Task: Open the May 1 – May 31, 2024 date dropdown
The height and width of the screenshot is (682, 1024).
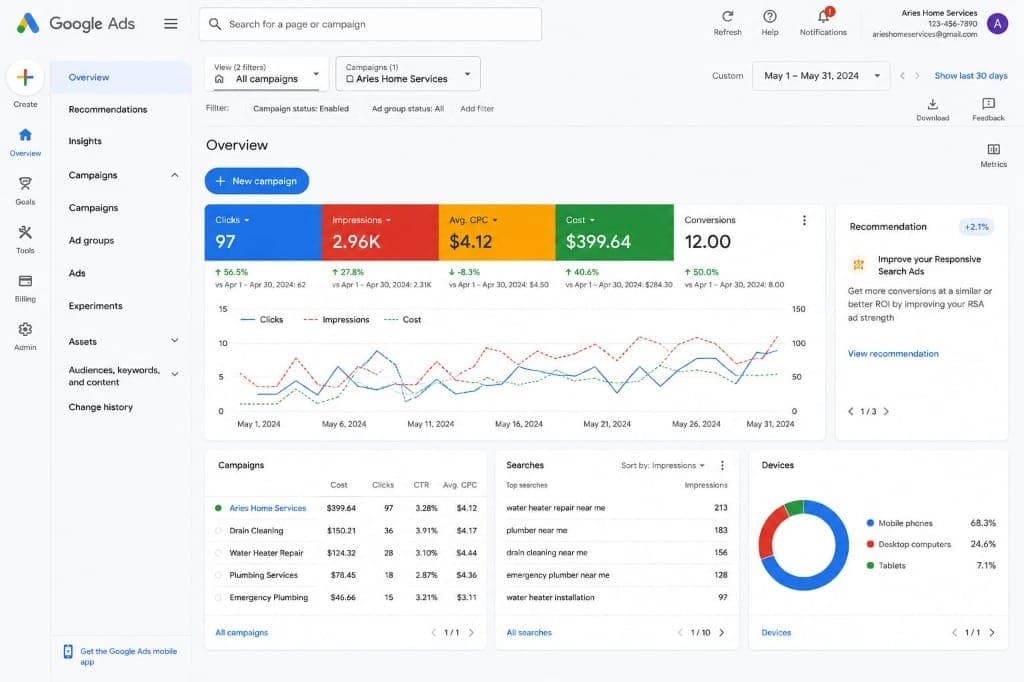Action: [x=821, y=76]
